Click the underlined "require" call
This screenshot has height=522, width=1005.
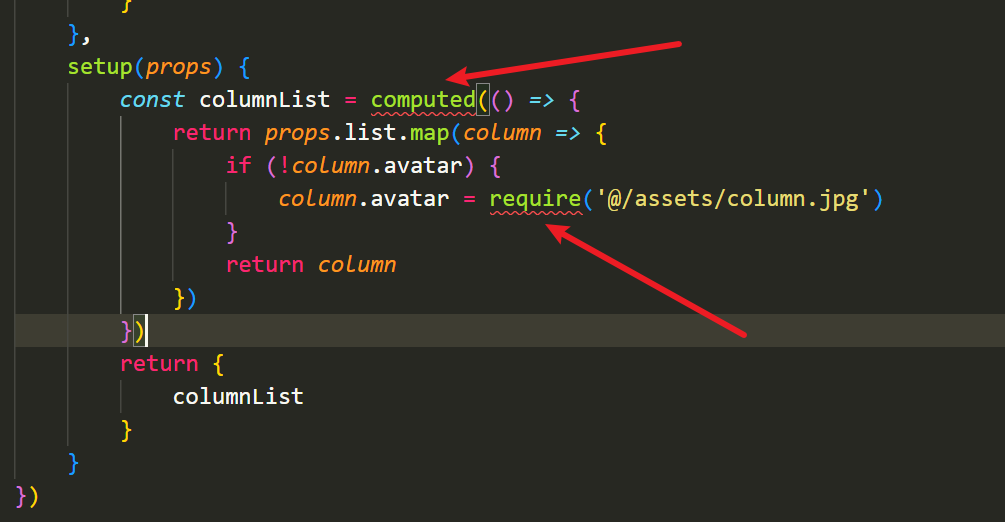[534, 199]
